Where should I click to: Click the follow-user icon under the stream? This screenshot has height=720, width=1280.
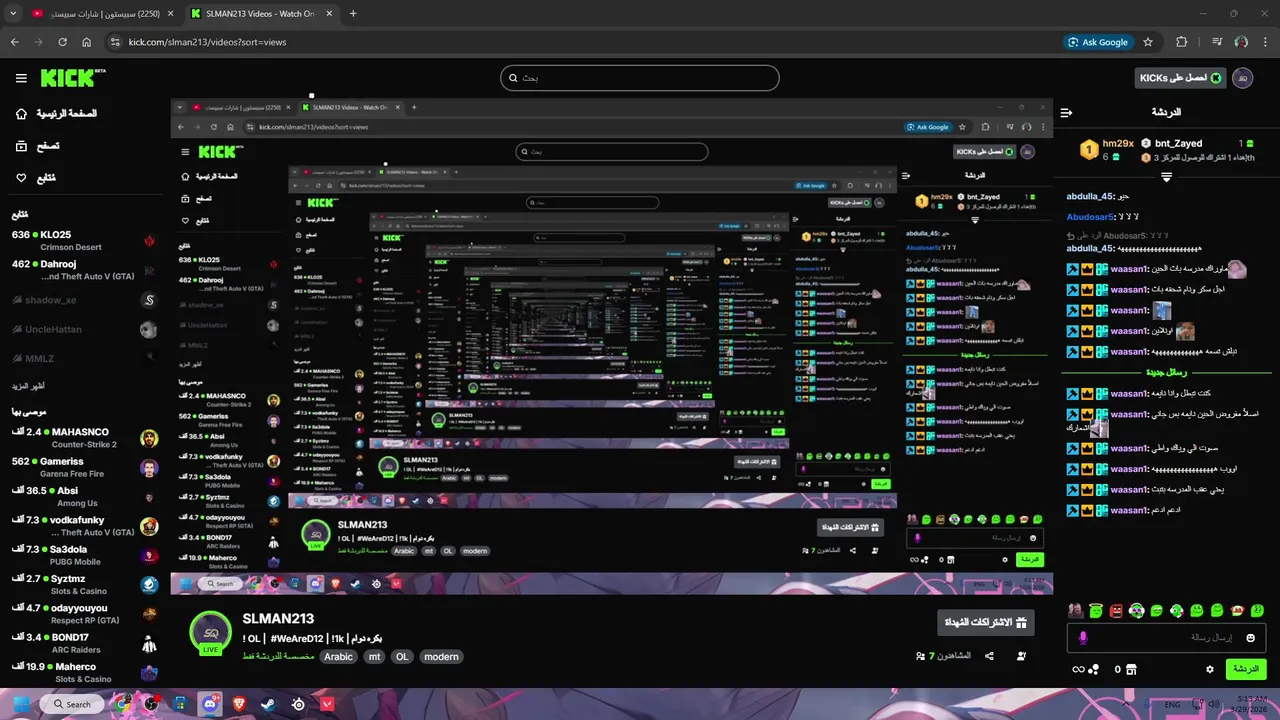tap(1021, 656)
